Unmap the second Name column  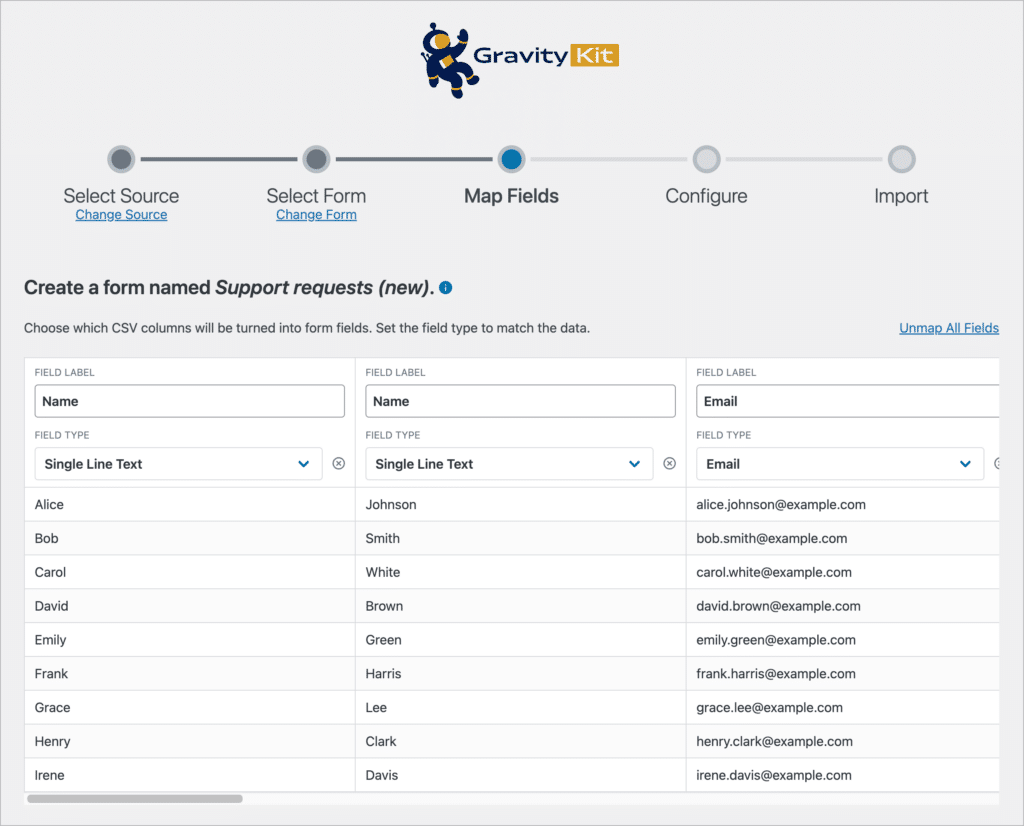tap(669, 463)
